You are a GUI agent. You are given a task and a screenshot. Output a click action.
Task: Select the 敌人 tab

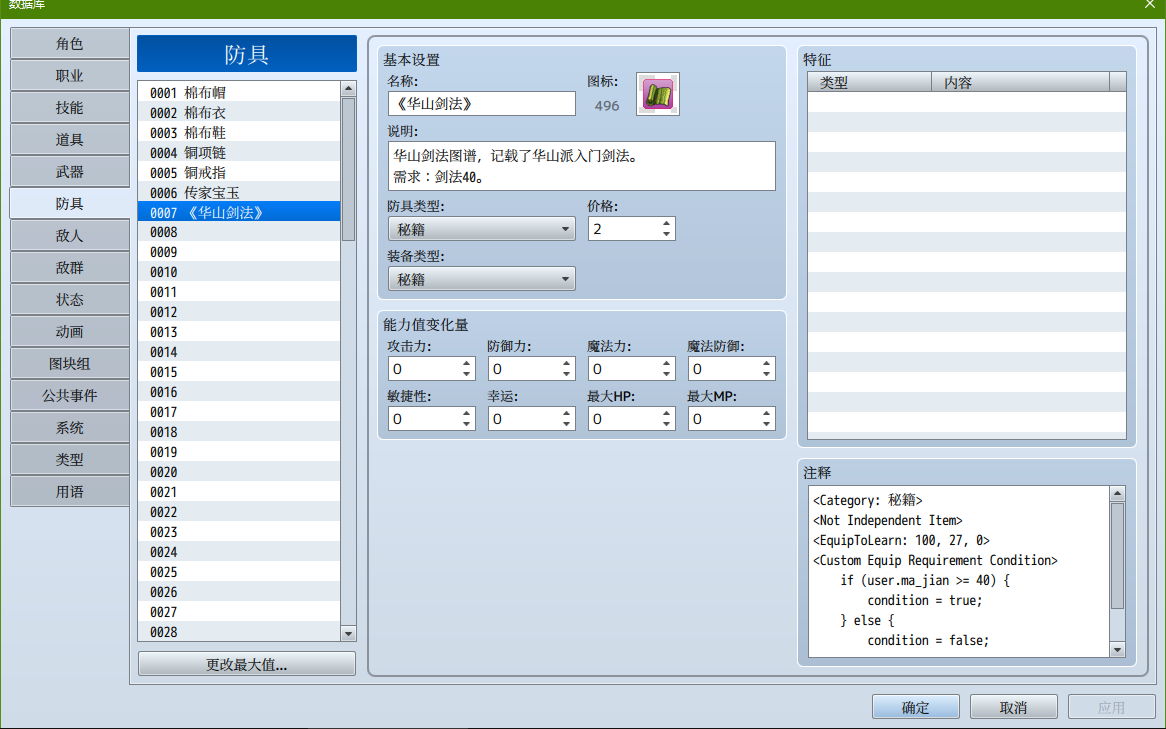pyautogui.click(x=70, y=236)
